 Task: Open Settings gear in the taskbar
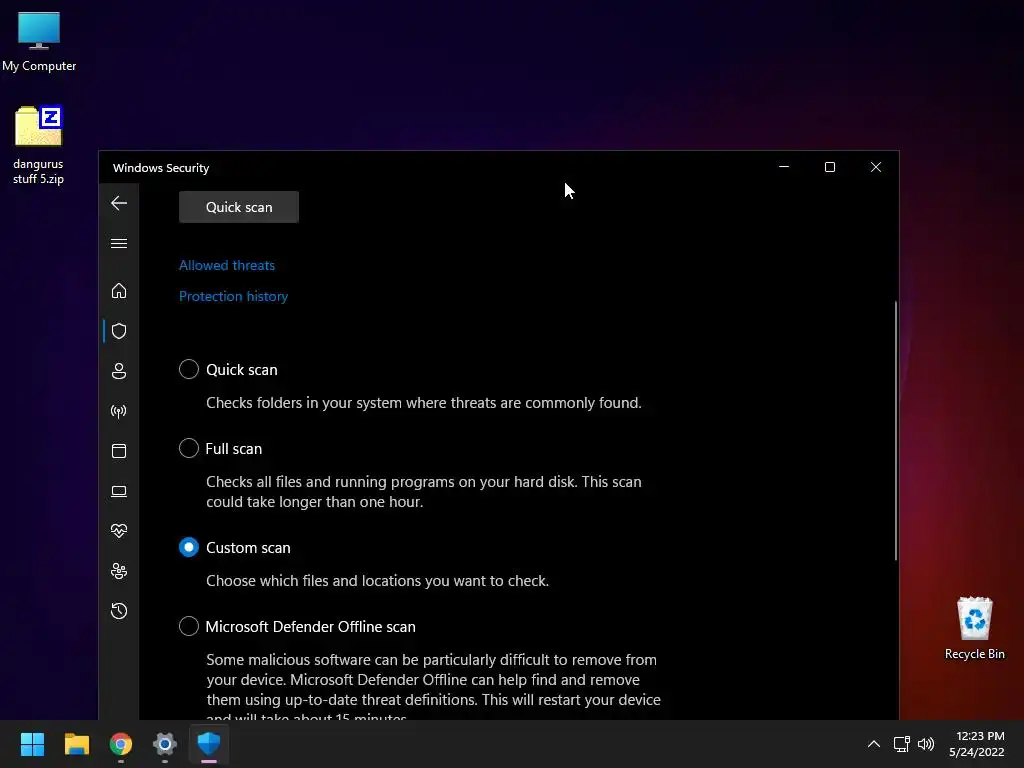coord(165,744)
